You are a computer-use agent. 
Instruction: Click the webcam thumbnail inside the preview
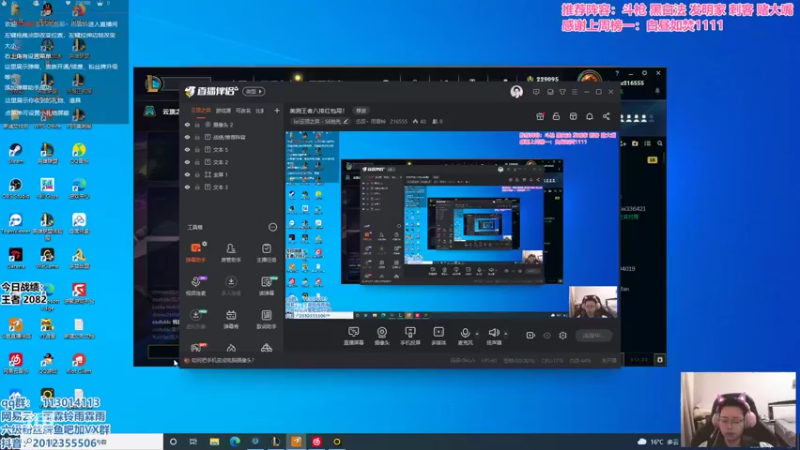tap(593, 302)
